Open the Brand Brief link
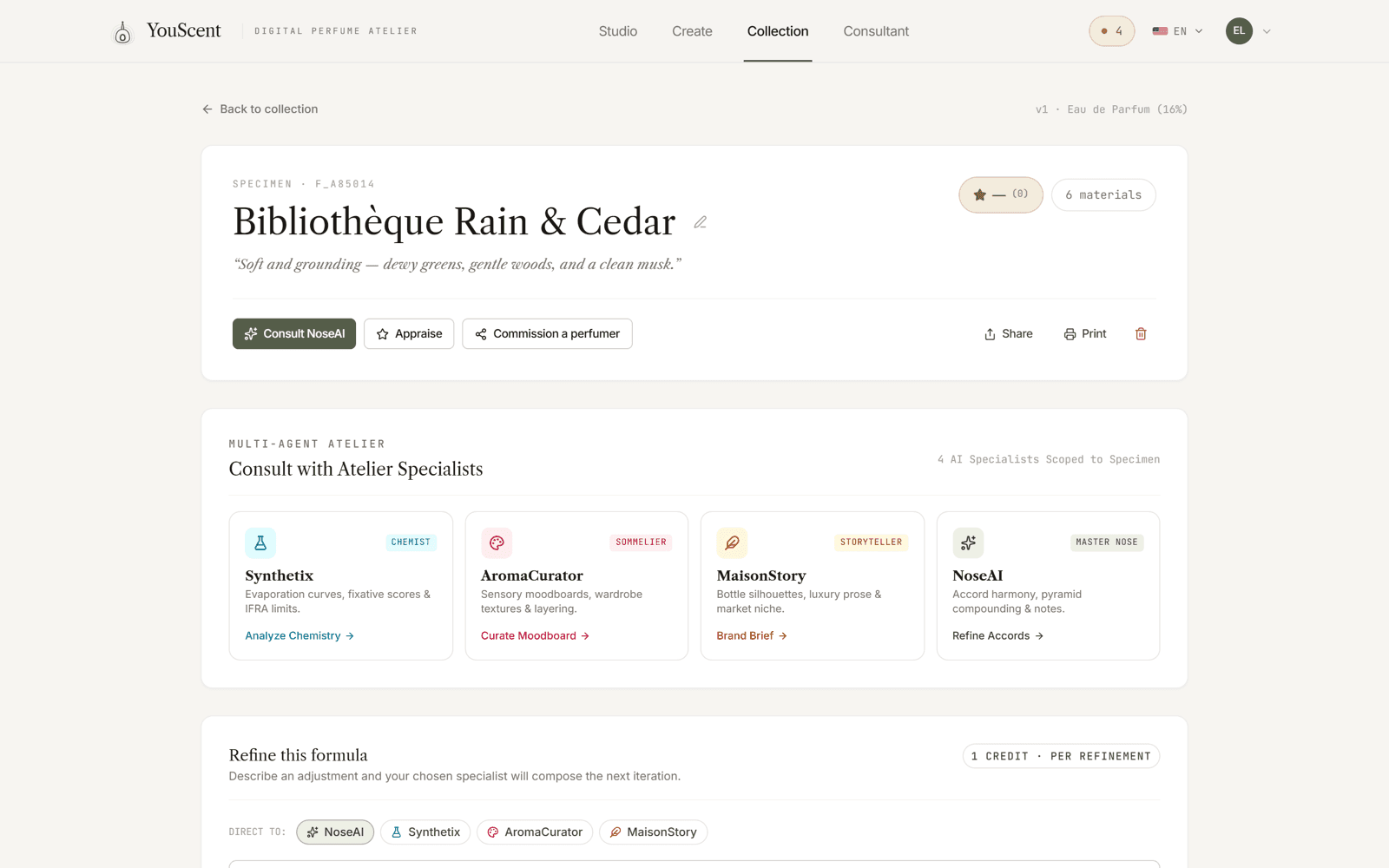This screenshot has height=868, width=1389. tap(752, 636)
